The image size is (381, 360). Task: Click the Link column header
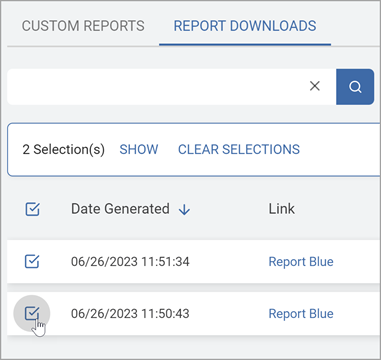point(282,209)
